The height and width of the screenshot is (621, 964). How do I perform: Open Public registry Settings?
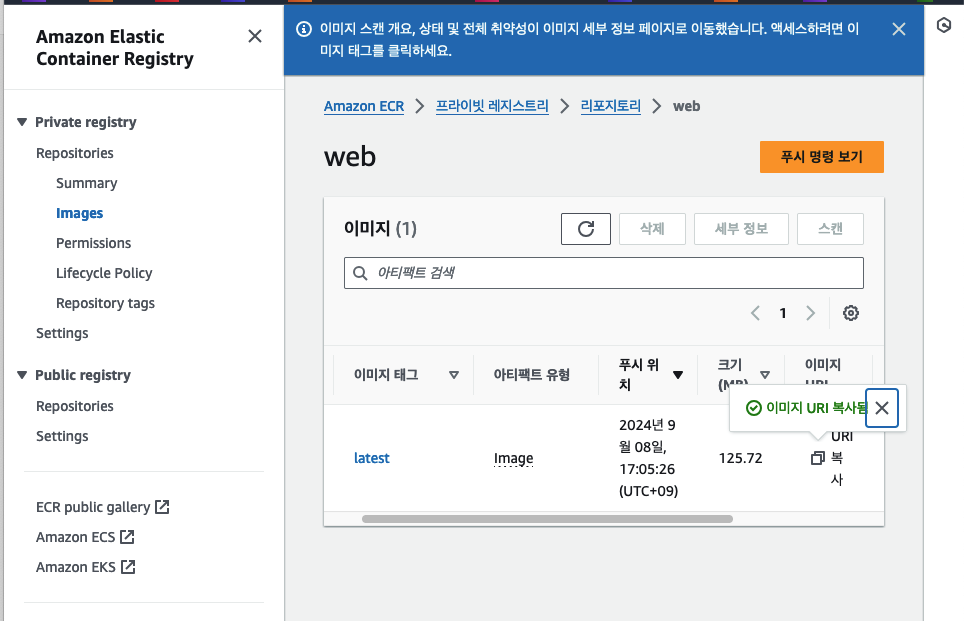(62, 437)
